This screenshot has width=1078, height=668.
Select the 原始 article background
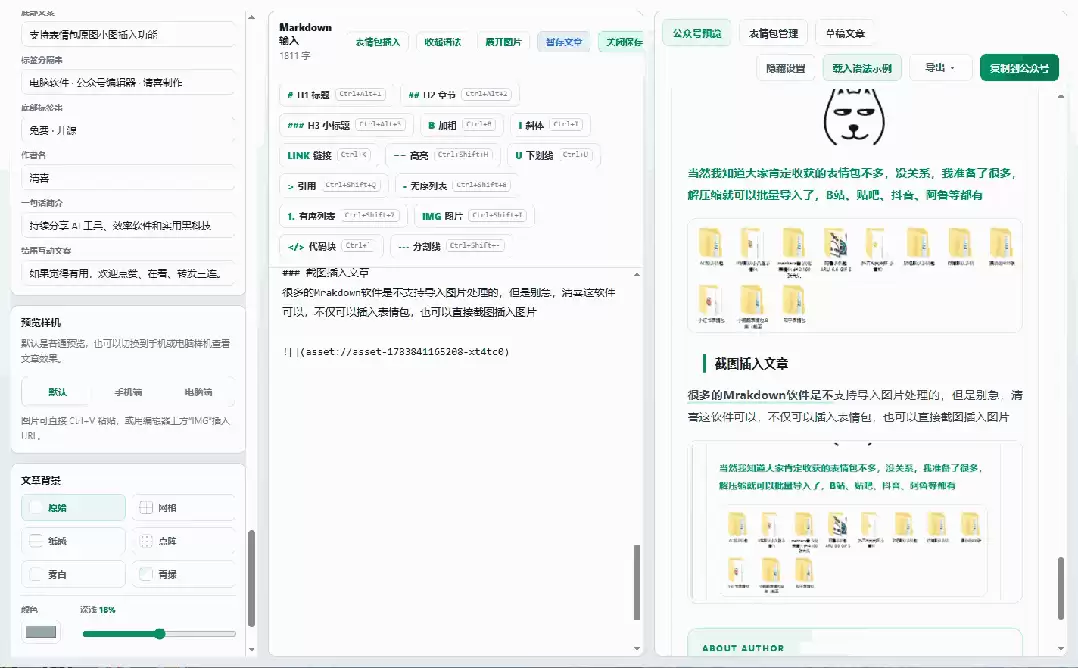click(74, 508)
